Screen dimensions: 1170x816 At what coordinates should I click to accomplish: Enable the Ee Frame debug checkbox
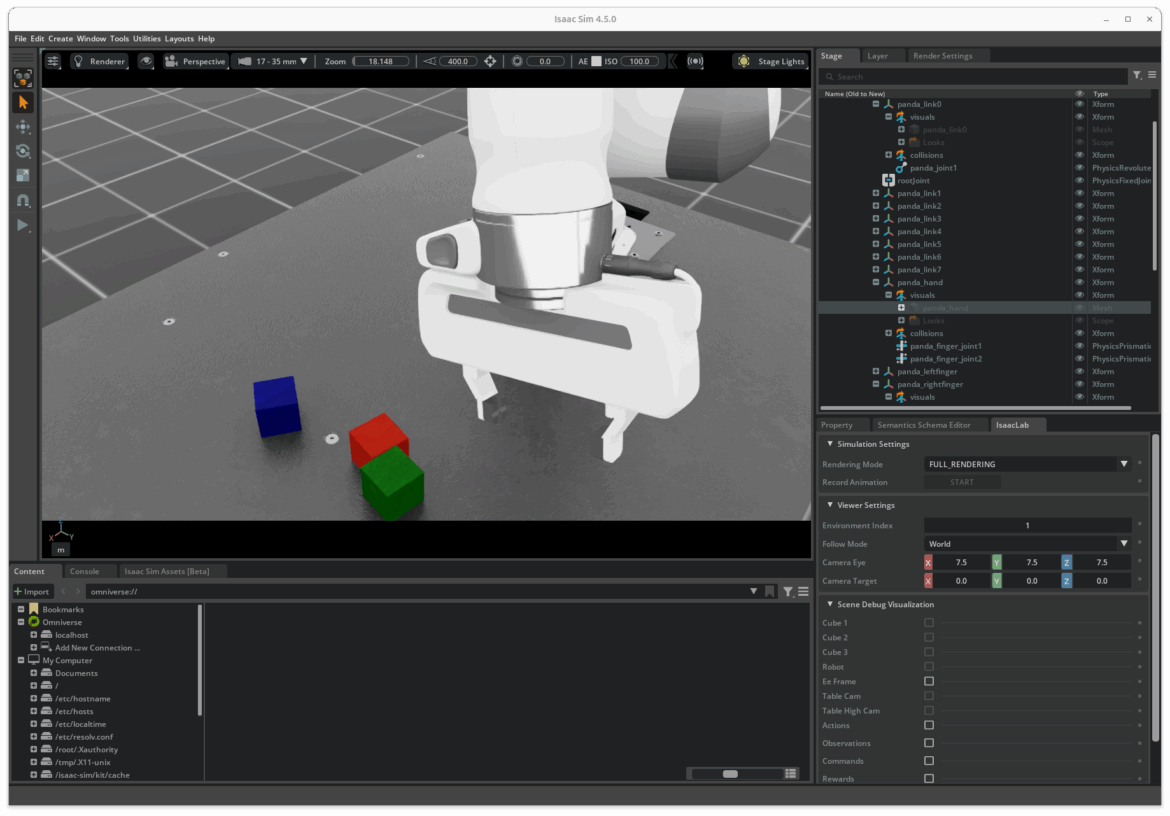coord(929,681)
